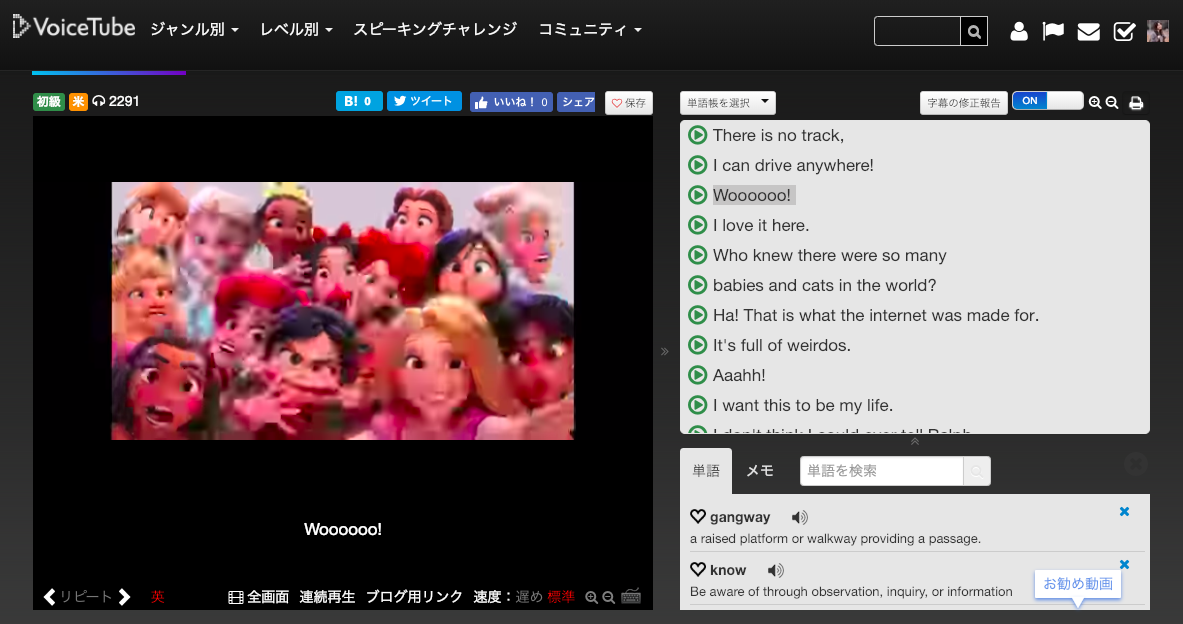The height and width of the screenshot is (624, 1183).
Task: Open the envelope messages icon
Action: (x=1088, y=32)
